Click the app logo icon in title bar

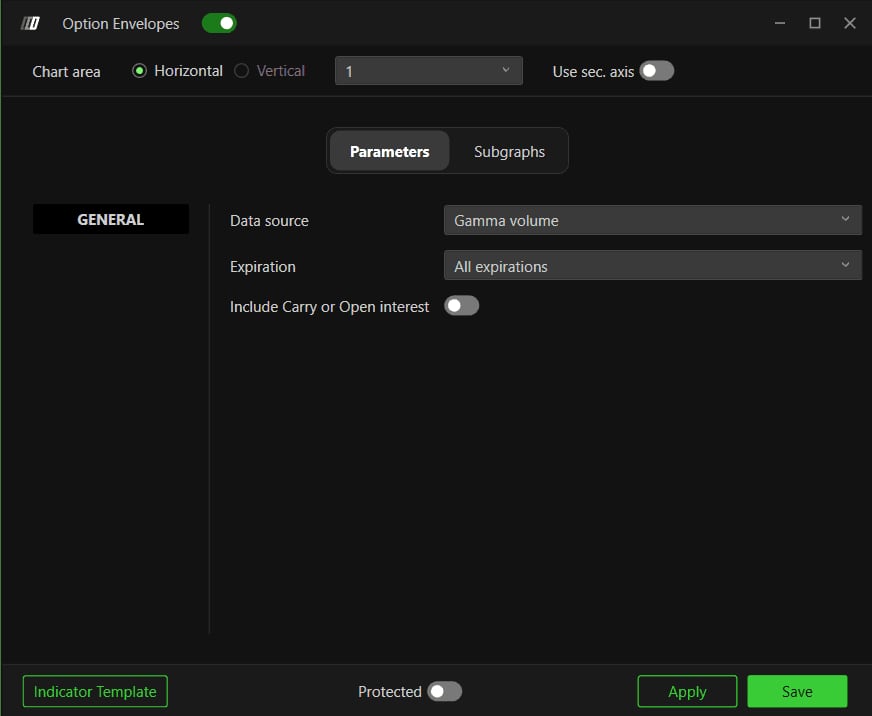[x=30, y=23]
